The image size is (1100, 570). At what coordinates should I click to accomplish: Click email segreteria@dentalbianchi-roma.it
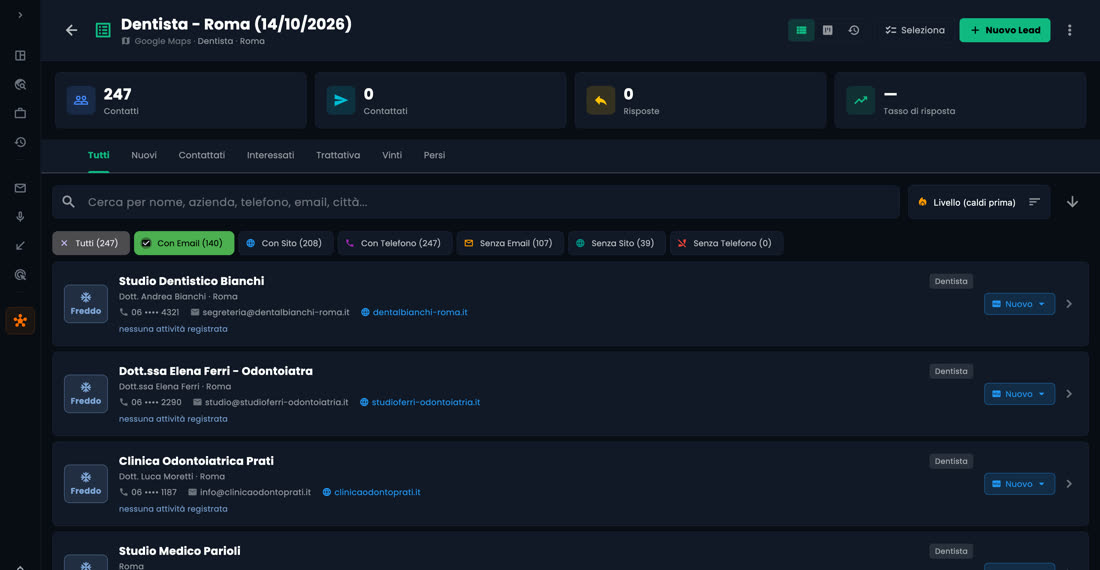276,312
